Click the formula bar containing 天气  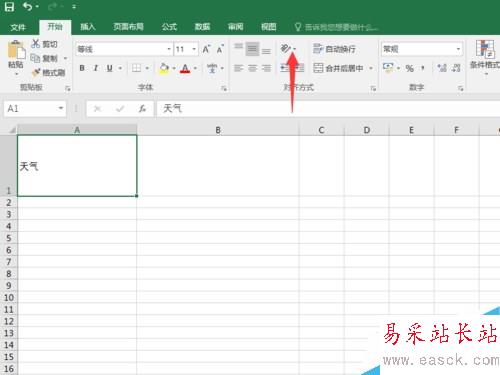point(328,108)
